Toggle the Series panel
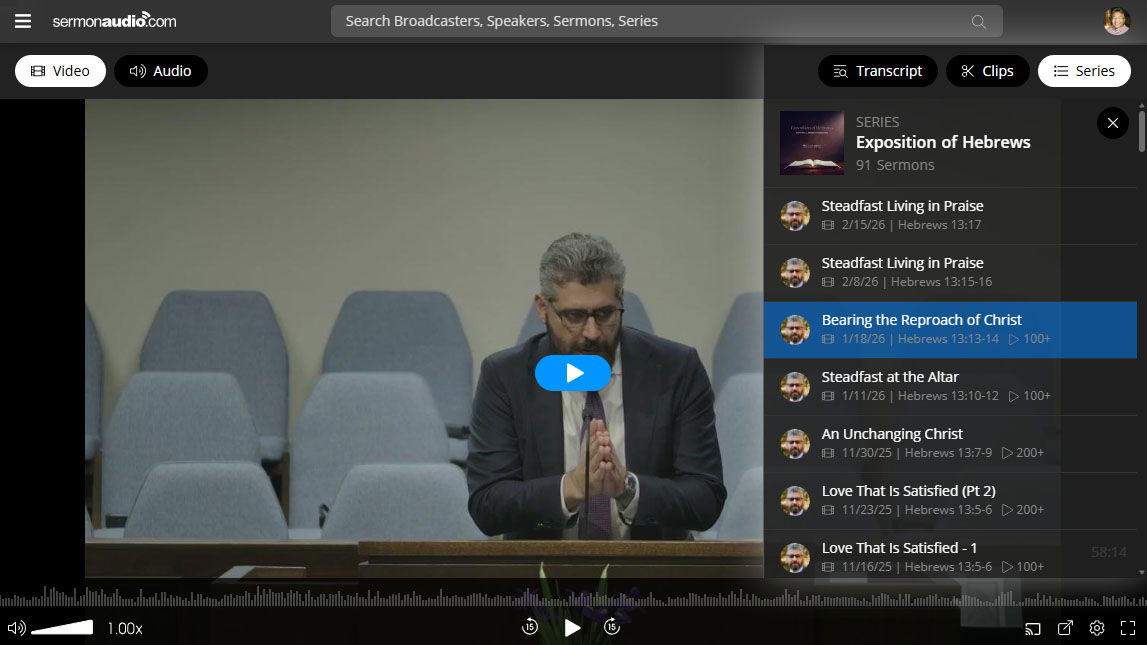1147x645 pixels. point(1084,71)
